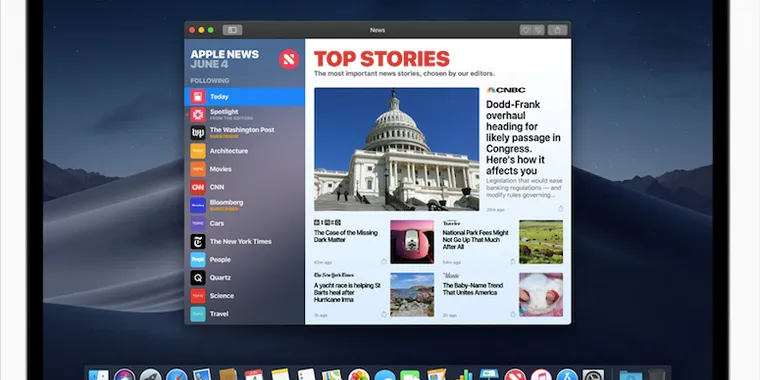This screenshot has width=760, height=380.
Task: Open Siri from the Dock
Action: point(125,375)
